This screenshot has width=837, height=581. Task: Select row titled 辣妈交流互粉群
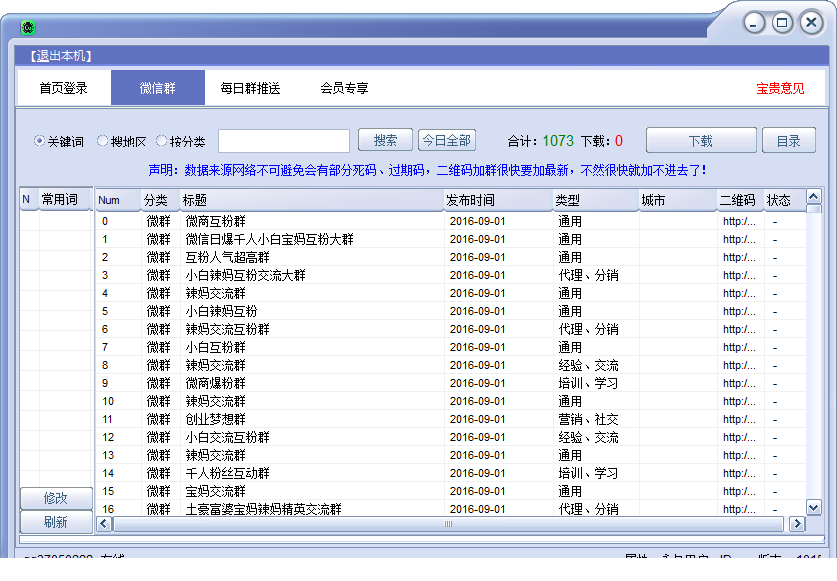(450, 329)
